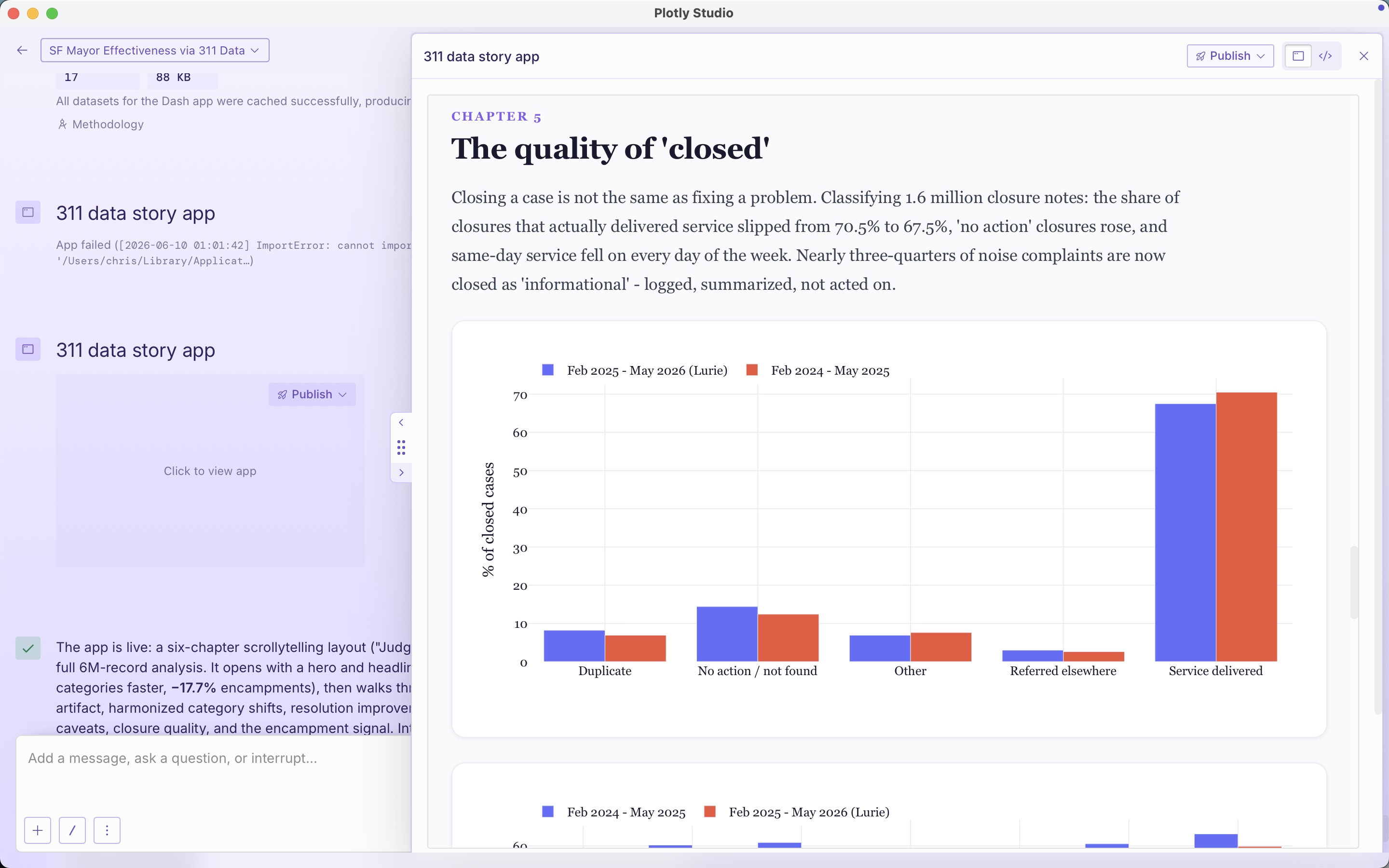
Task: Click the green checkmark status icon
Action: 27,648
